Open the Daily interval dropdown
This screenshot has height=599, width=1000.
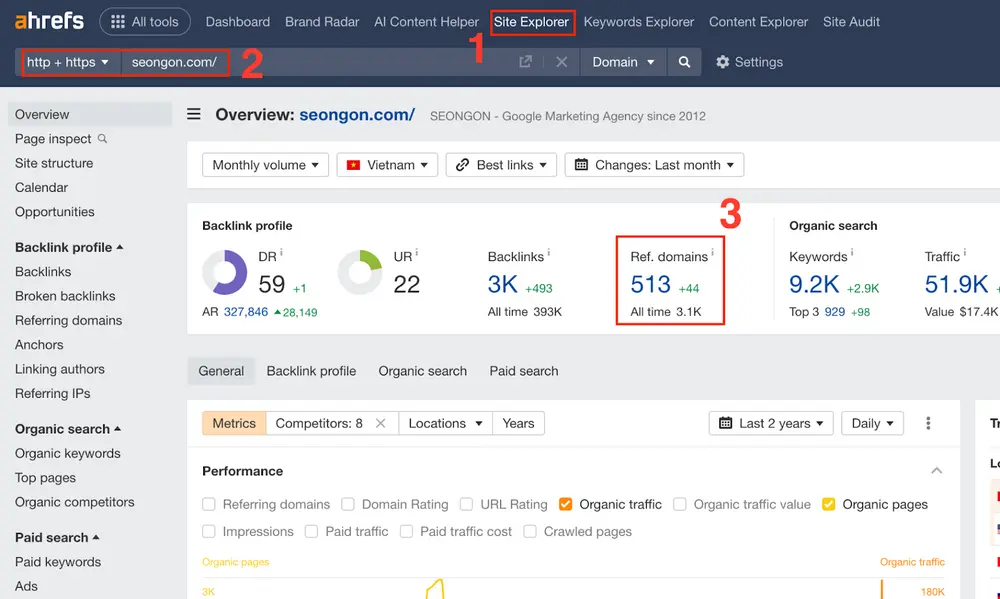click(872, 423)
